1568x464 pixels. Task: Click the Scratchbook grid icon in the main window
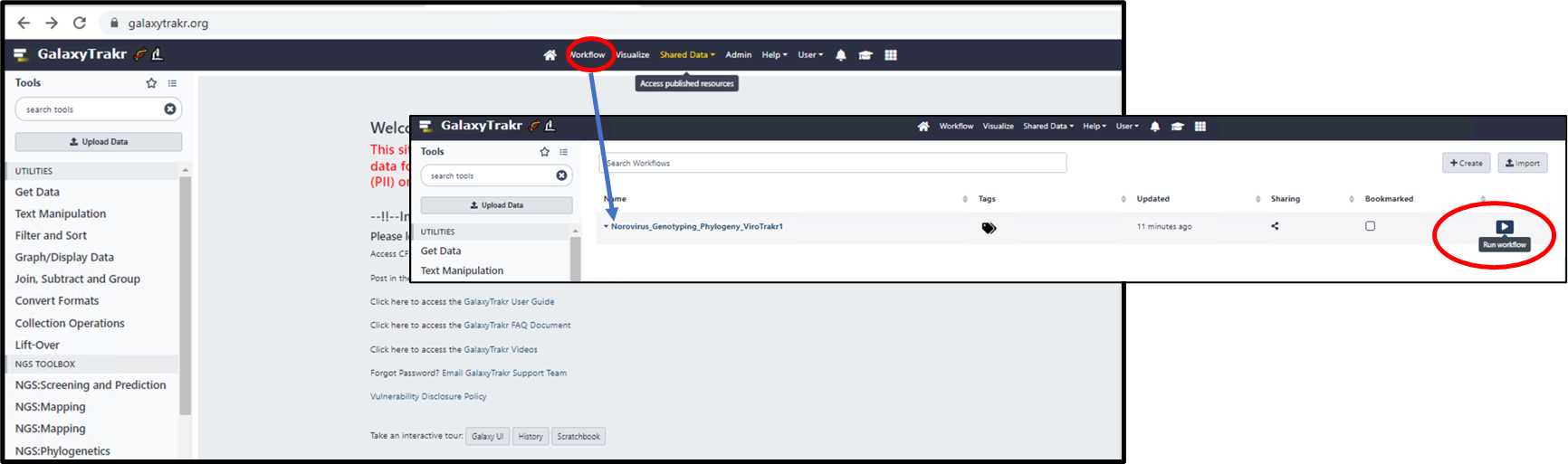point(891,55)
